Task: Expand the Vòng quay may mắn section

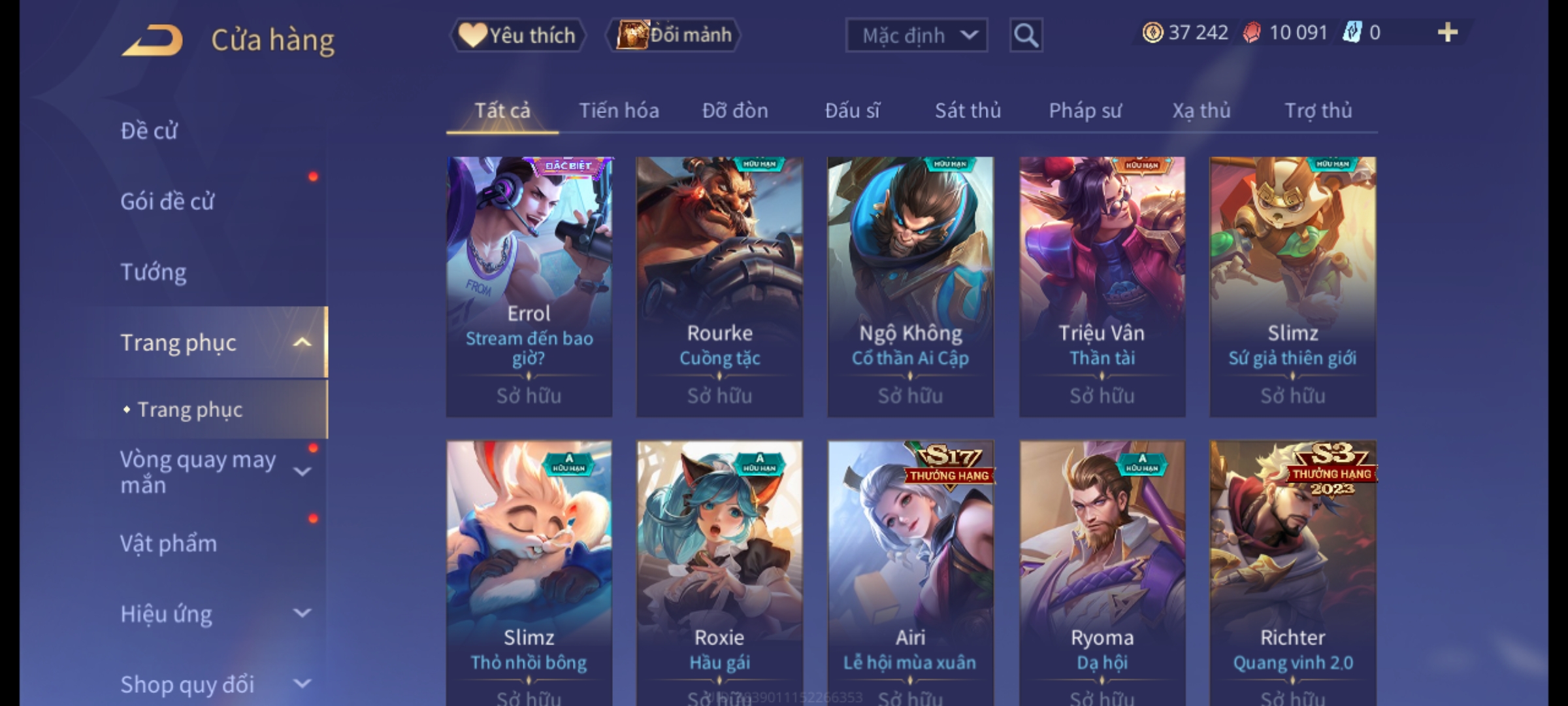Action: coord(302,471)
